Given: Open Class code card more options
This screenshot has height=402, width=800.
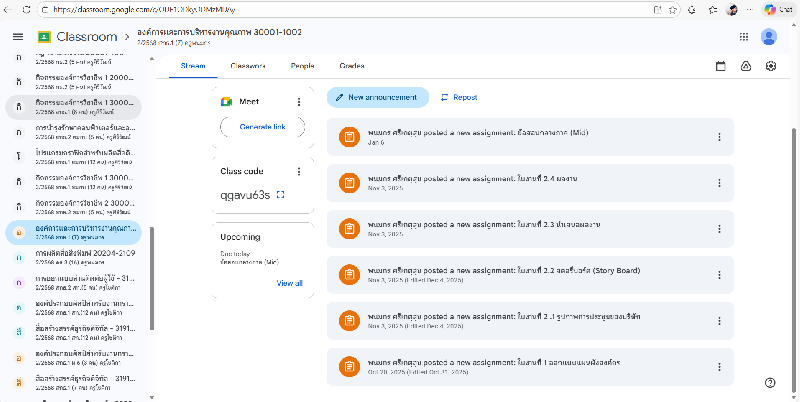Looking at the screenshot, I should tap(298, 171).
